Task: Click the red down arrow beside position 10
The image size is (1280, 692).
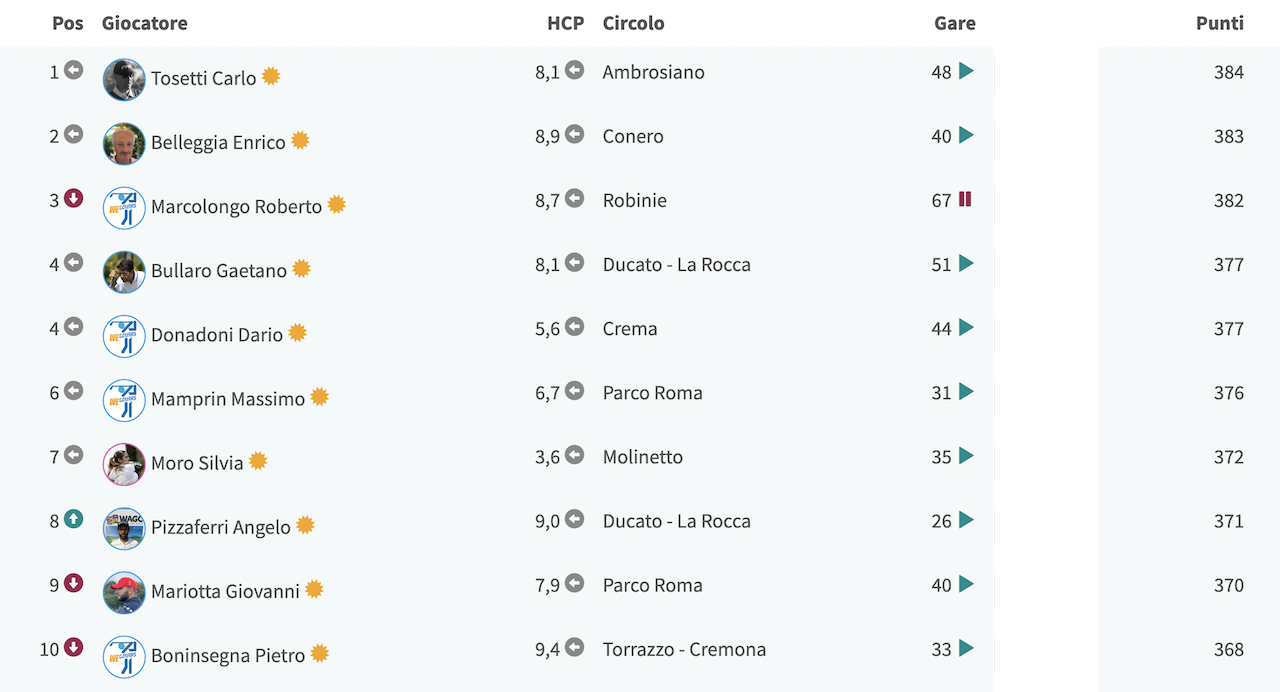Action: click(x=73, y=647)
